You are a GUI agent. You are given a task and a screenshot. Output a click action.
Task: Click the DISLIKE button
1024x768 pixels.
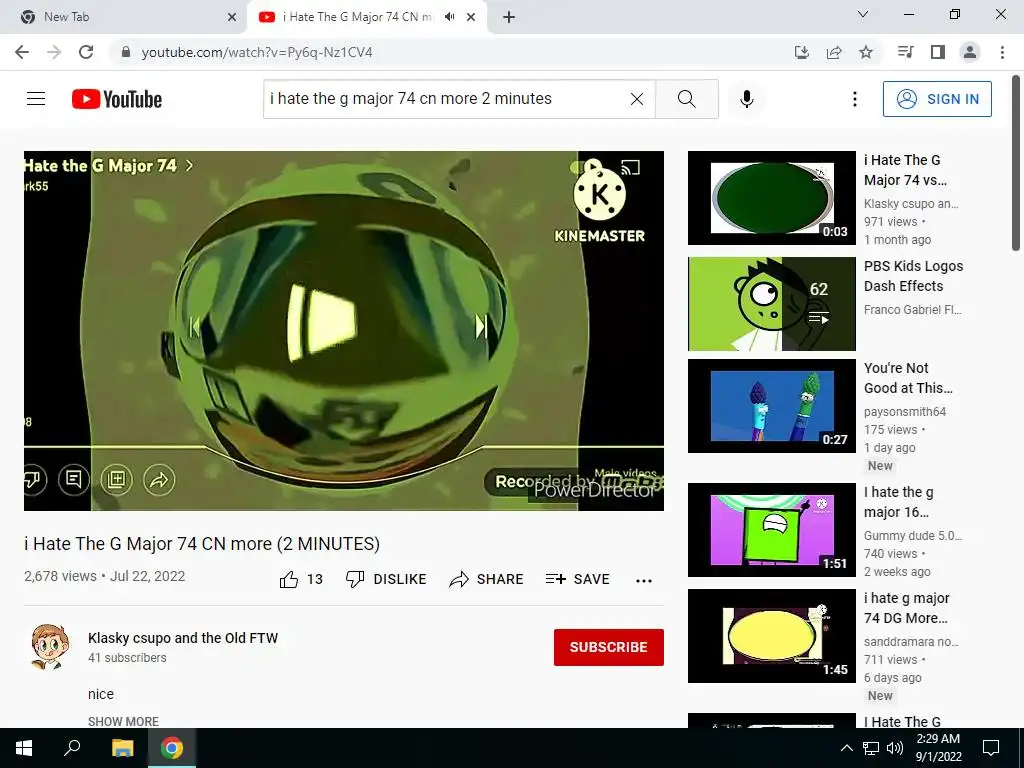[386, 579]
